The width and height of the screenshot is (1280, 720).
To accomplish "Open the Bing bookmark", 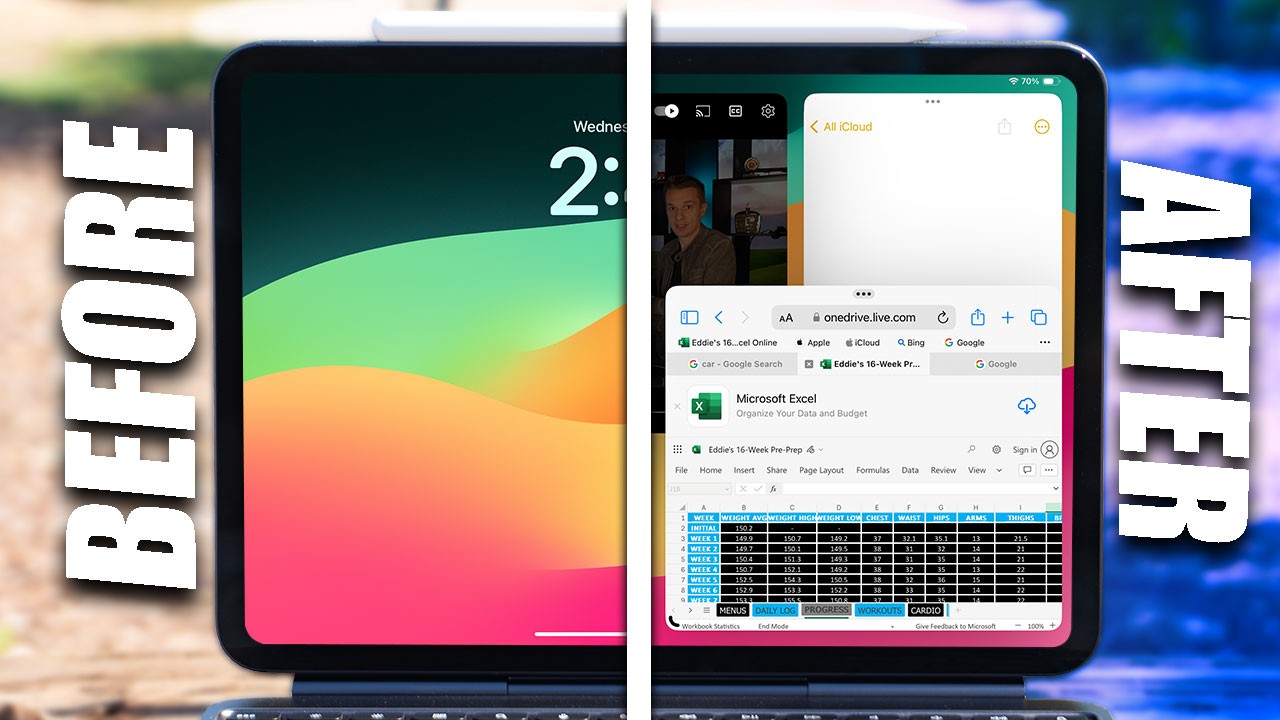I will (x=911, y=342).
